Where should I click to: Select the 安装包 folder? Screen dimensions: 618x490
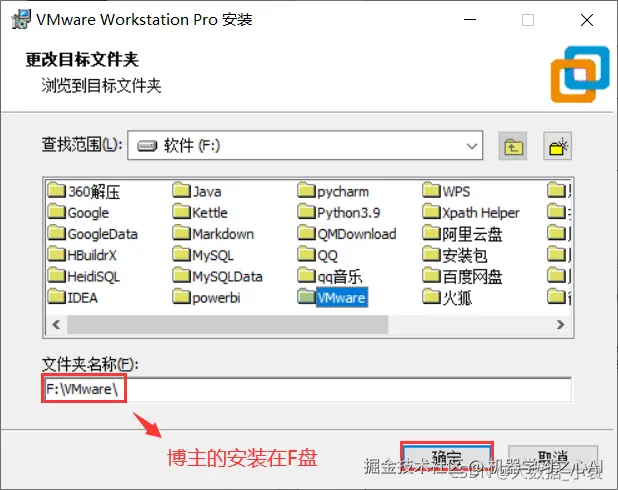tap(455, 255)
